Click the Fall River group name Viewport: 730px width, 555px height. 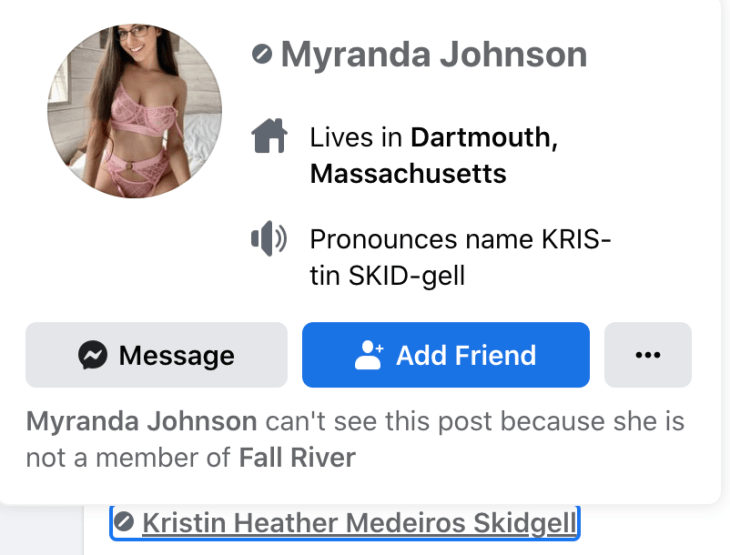coord(297,457)
